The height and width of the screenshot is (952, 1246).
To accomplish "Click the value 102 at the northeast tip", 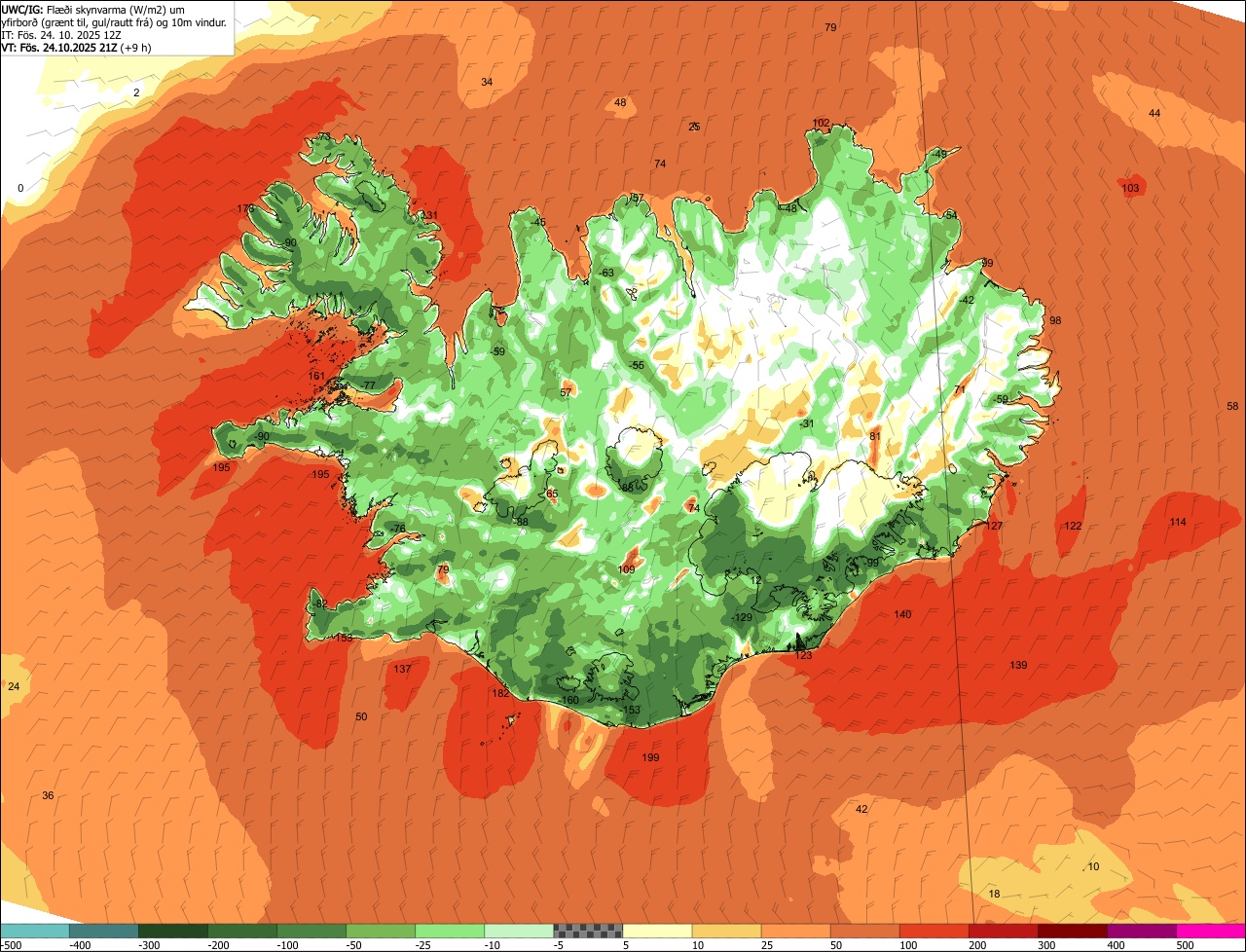I will click(x=822, y=124).
